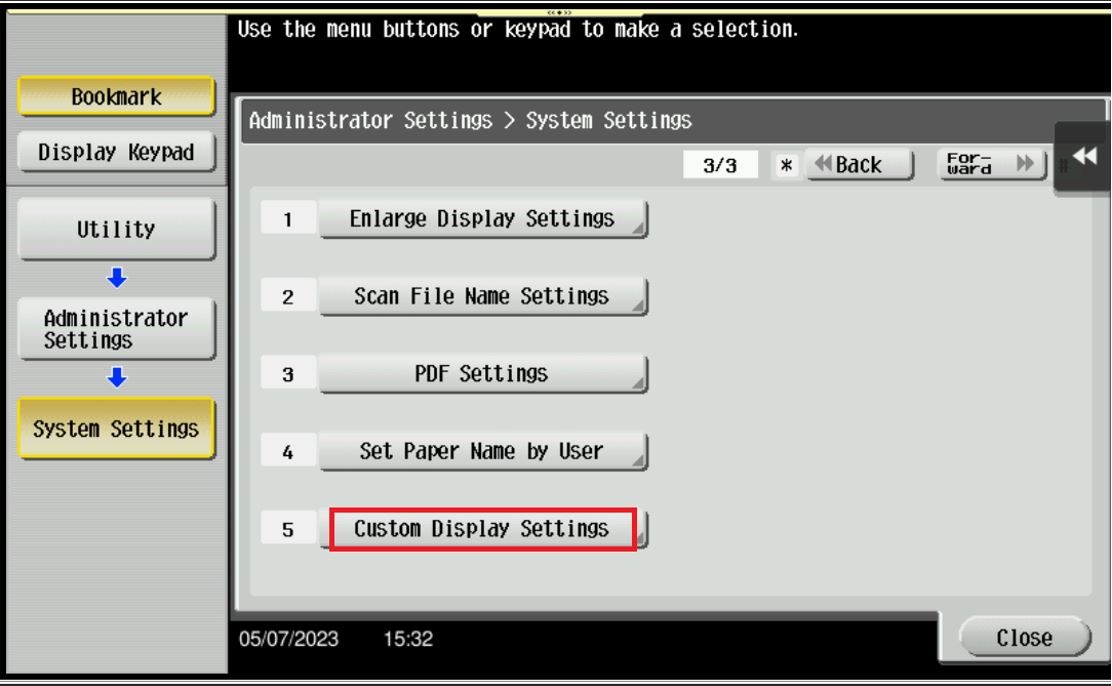Click the 3/3 page indicator
The width and height of the screenshot is (1112, 686).
point(720,165)
